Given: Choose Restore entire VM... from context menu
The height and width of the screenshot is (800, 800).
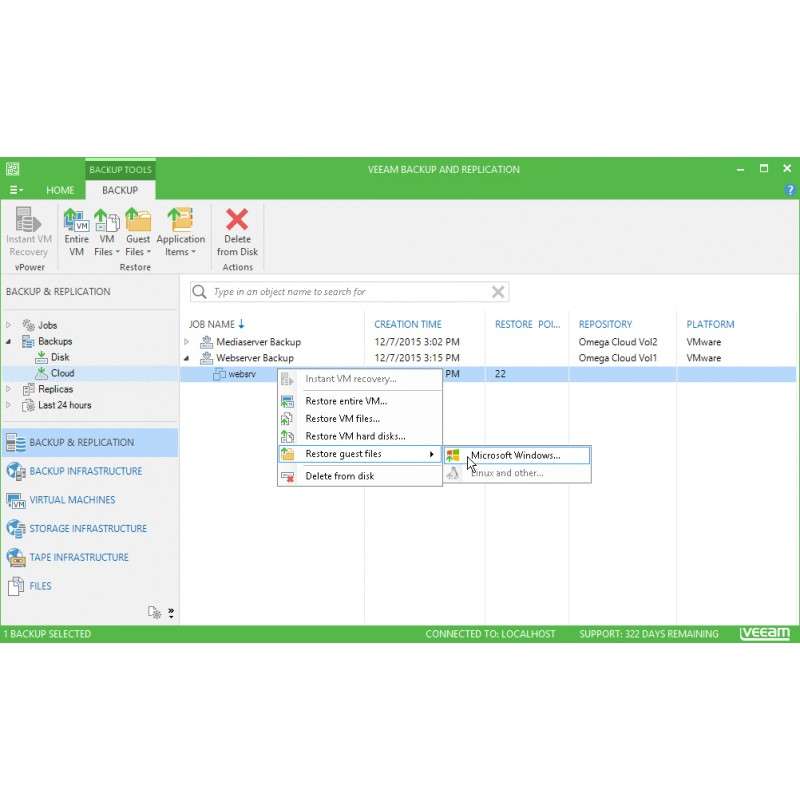Looking at the screenshot, I should click(360, 401).
